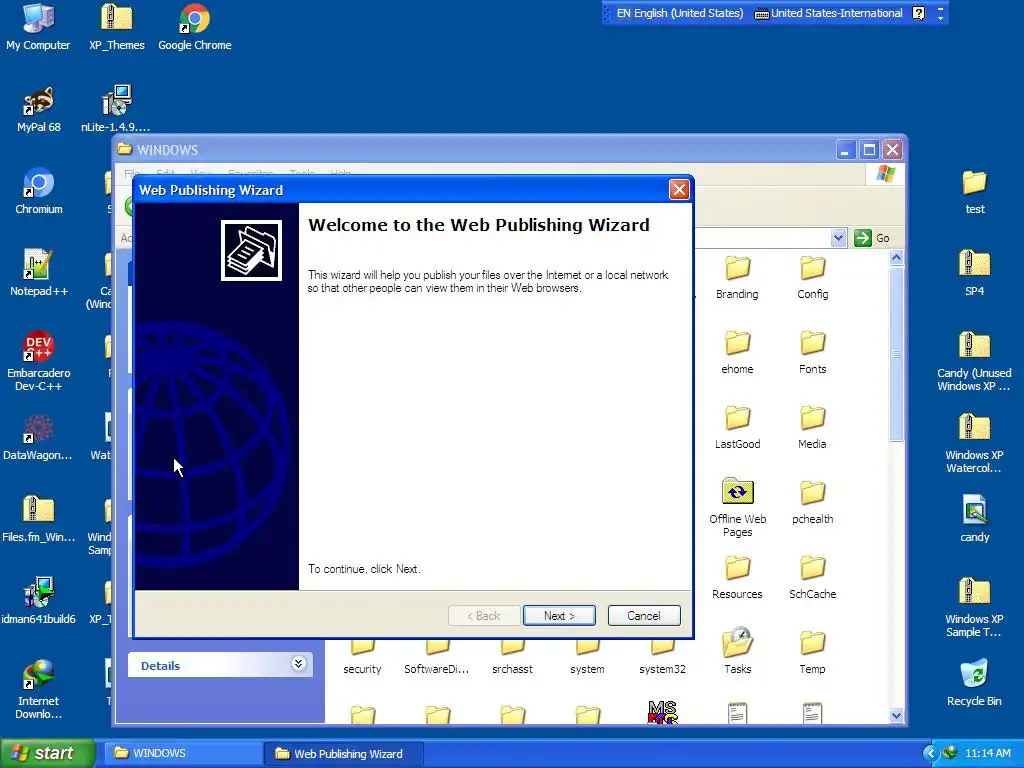Select the candy image file icon
The width and height of the screenshot is (1024, 768).
click(x=974, y=520)
